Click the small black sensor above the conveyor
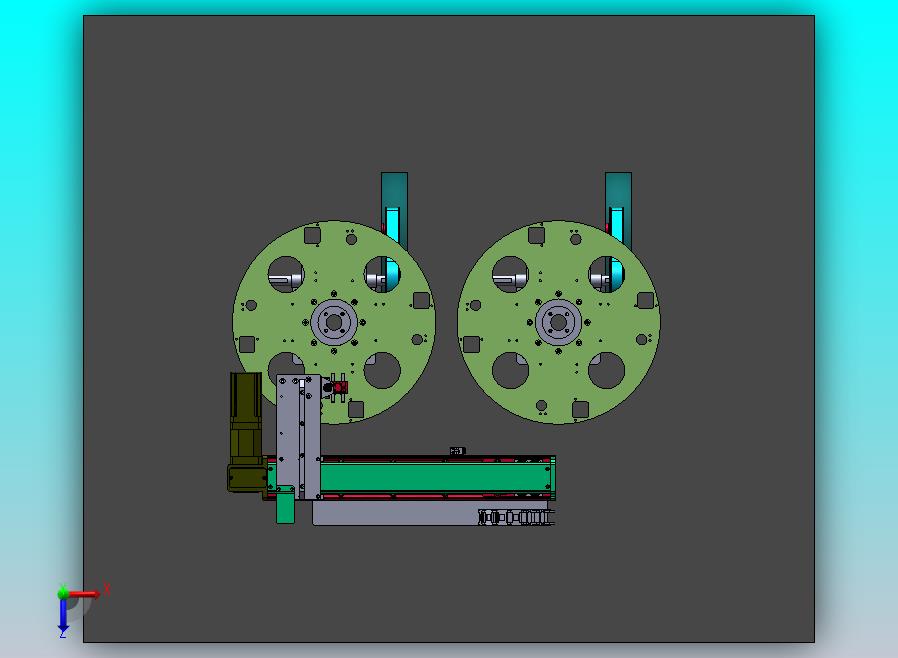This screenshot has height=658, width=898. point(456,451)
